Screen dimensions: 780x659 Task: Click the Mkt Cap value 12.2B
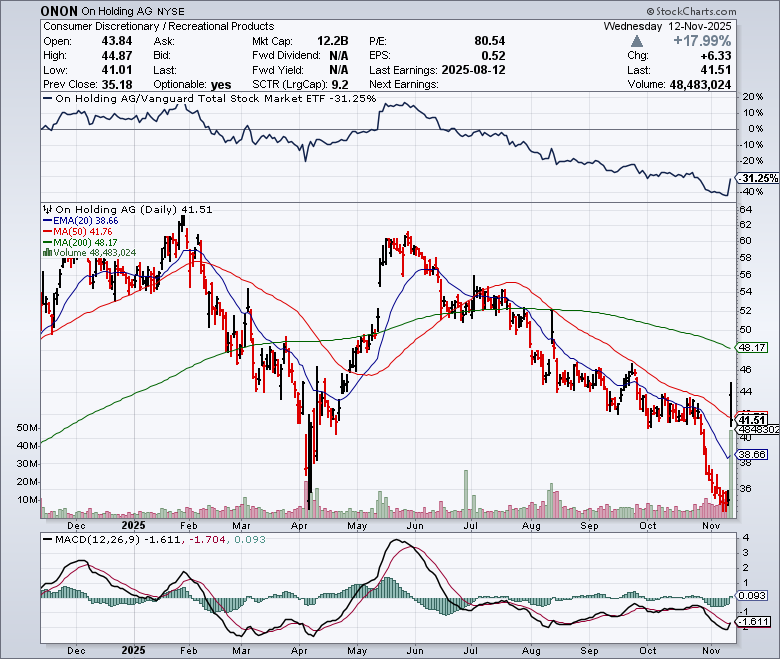click(333, 41)
